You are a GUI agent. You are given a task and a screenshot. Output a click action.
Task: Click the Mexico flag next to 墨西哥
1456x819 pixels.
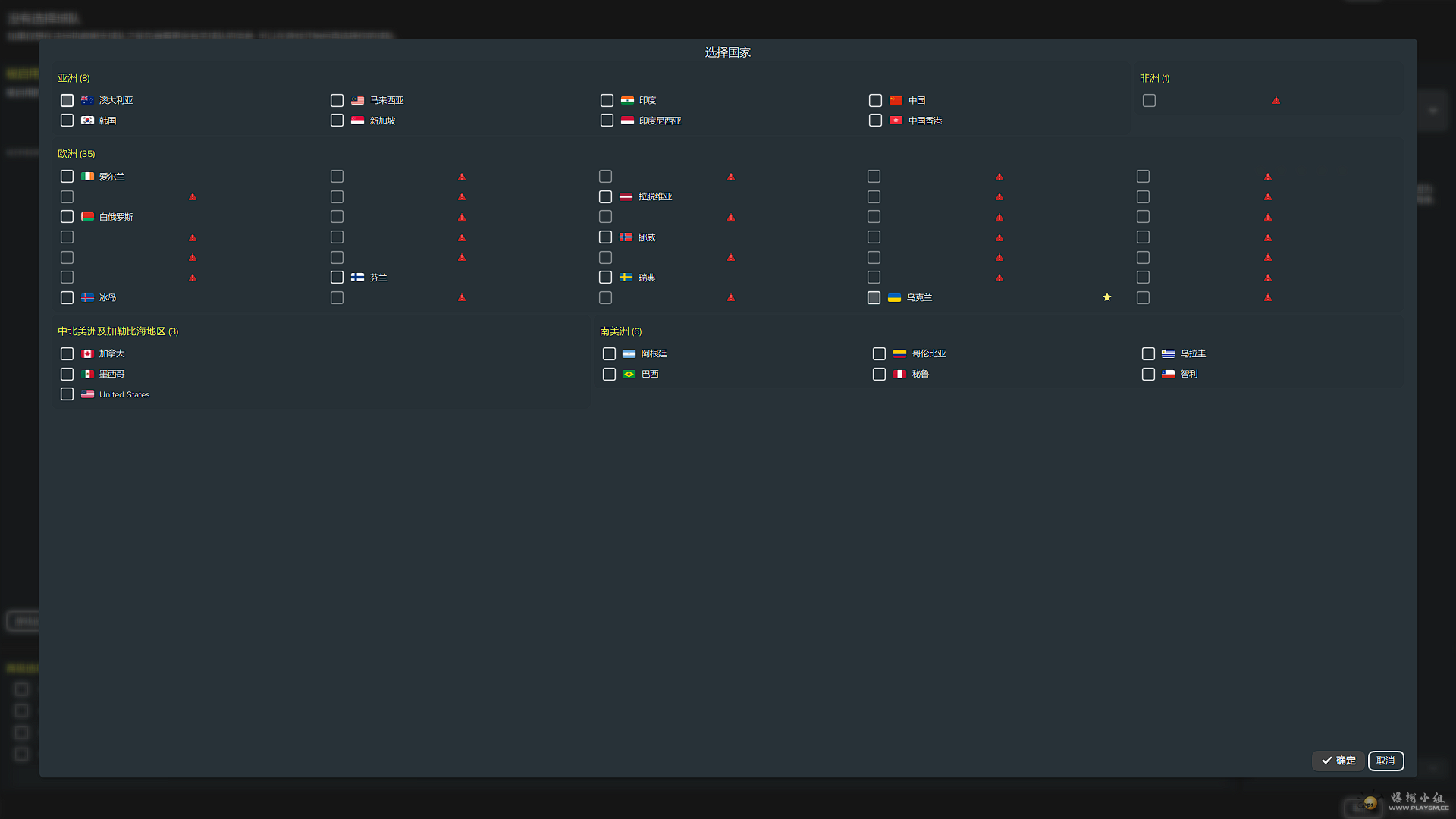(x=87, y=375)
